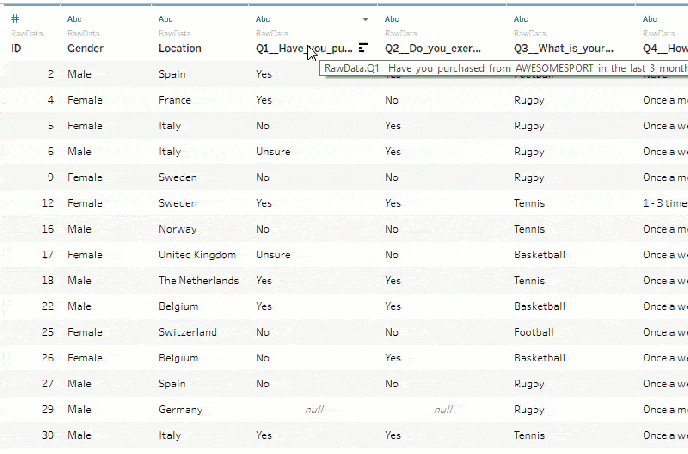Click 'Tennis' cell in The Netherlands row

point(530,280)
